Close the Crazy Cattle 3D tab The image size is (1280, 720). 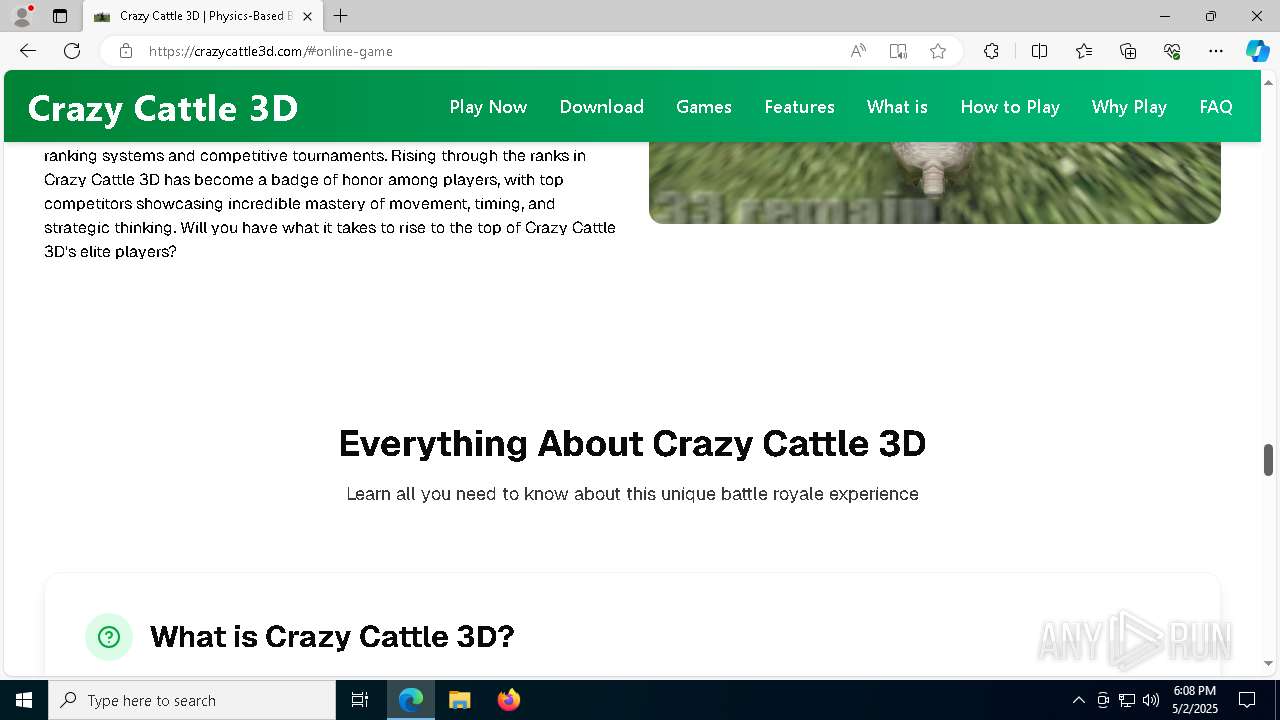[307, 16]
